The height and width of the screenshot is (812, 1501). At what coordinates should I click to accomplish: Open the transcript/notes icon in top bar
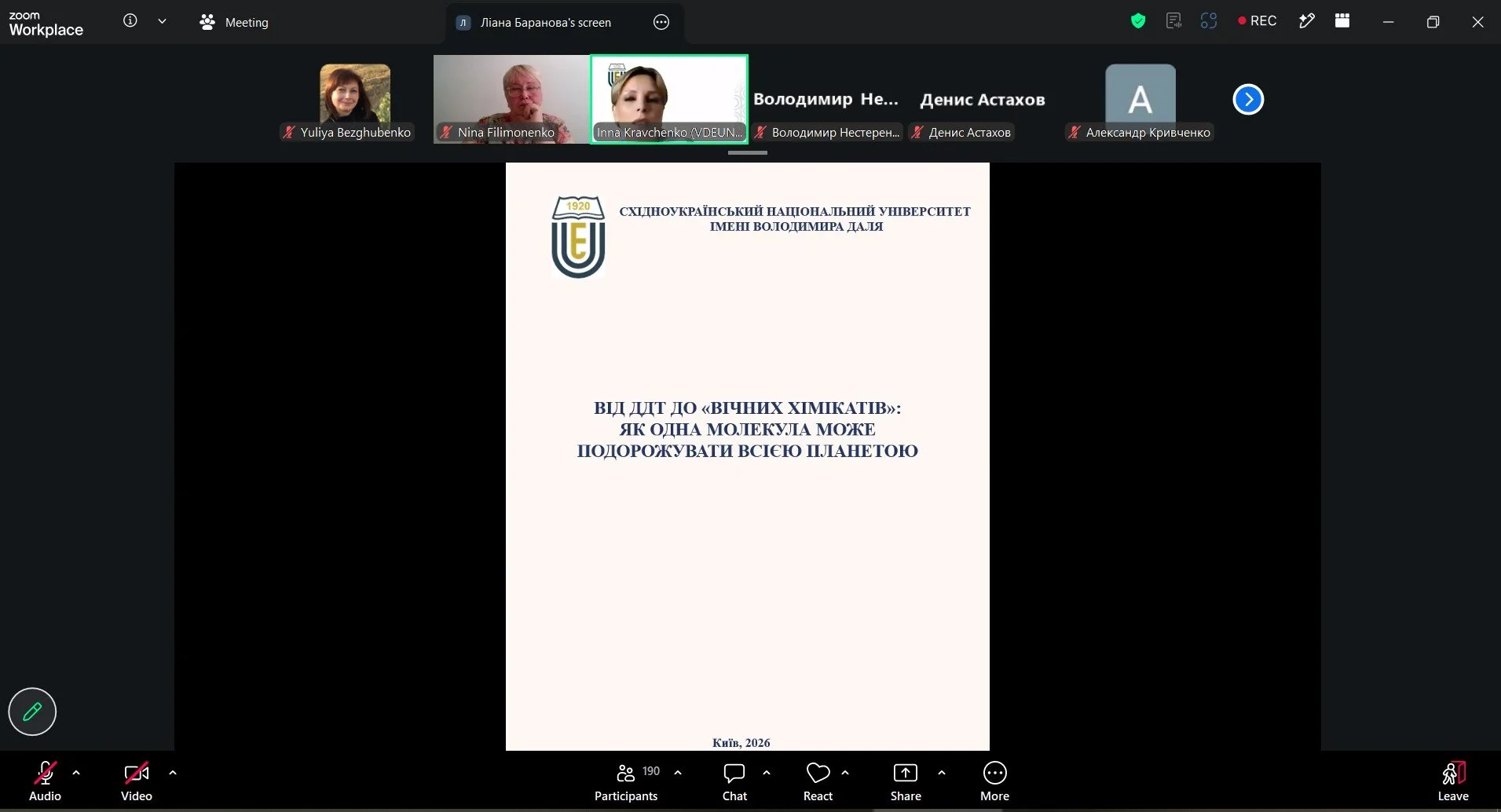(1173, 21)
